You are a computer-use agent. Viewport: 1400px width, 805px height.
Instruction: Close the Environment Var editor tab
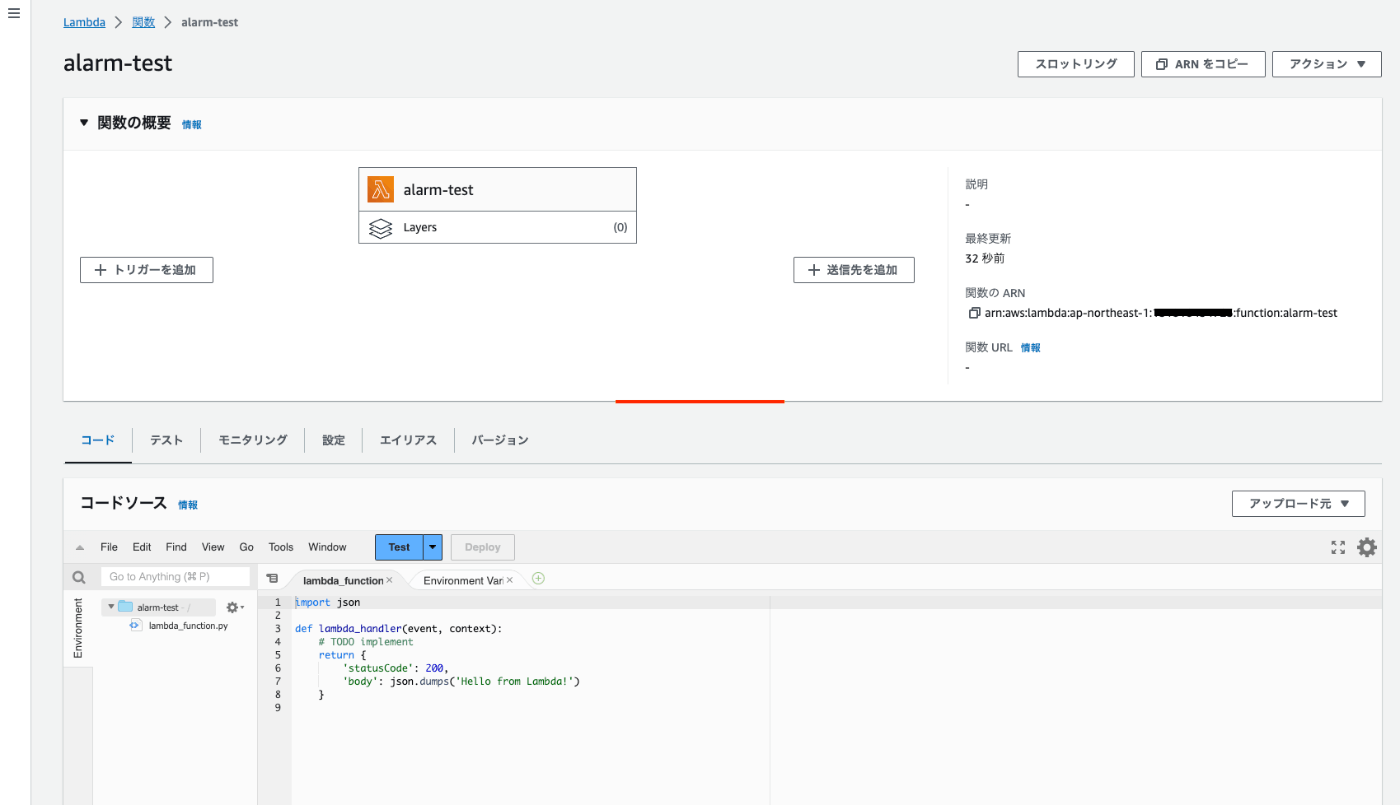(x=509, y=580)
